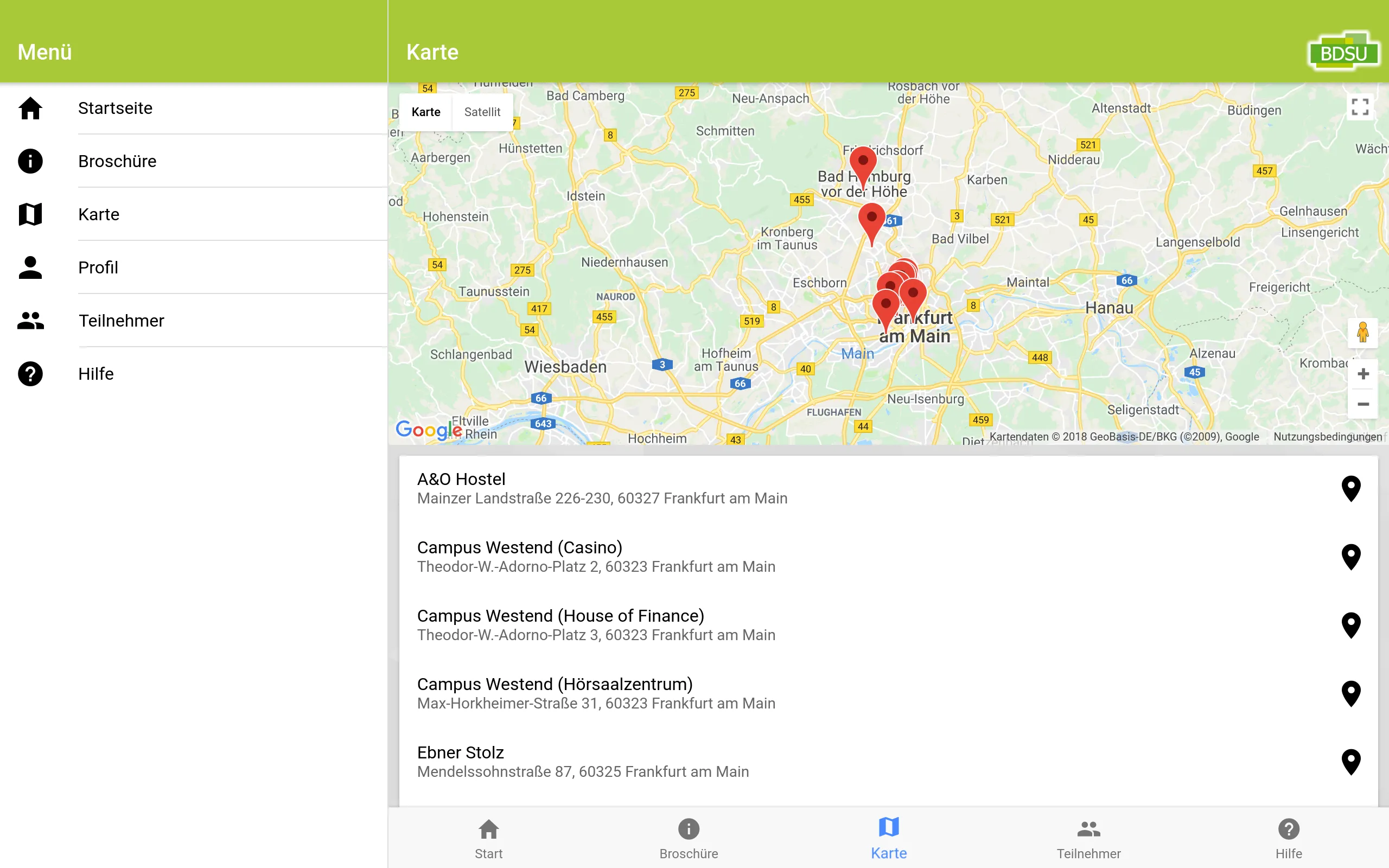Zoom out on the map with minus button

[x=1362, y=404]
